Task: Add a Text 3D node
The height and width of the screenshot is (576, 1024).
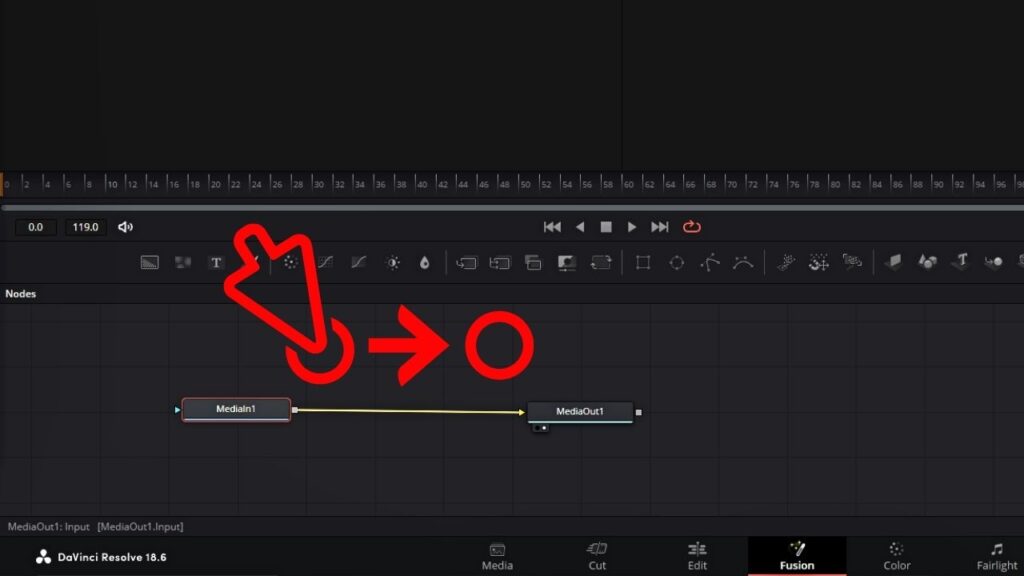Action: (x=961, y=262)
